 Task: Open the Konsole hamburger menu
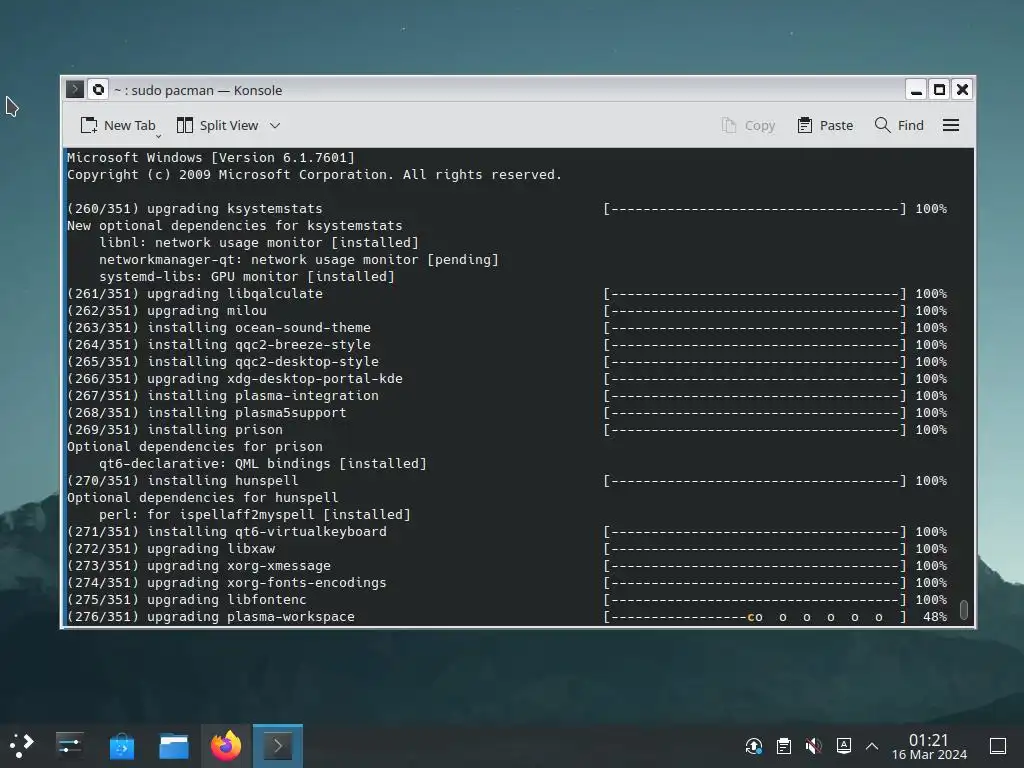tap(951, 125)
